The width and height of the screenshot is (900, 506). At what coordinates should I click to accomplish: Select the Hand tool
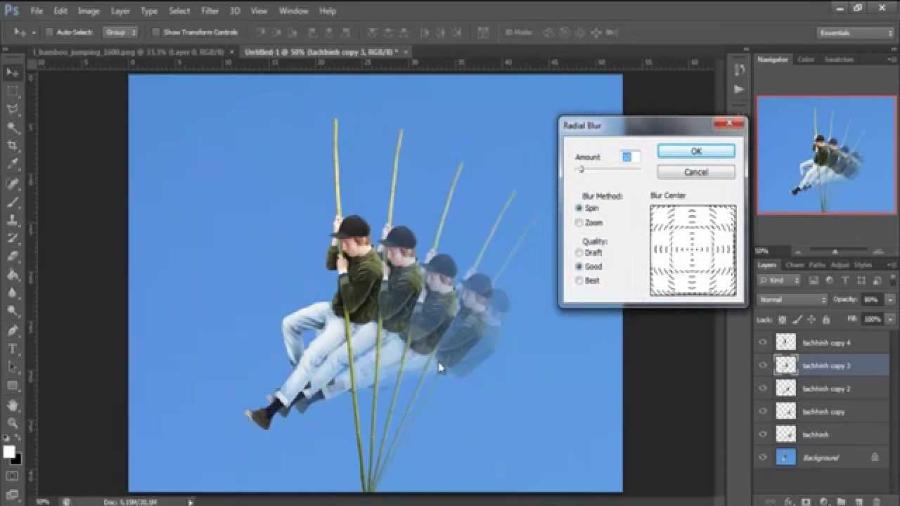pyautogui.click(x=13, y=405)
